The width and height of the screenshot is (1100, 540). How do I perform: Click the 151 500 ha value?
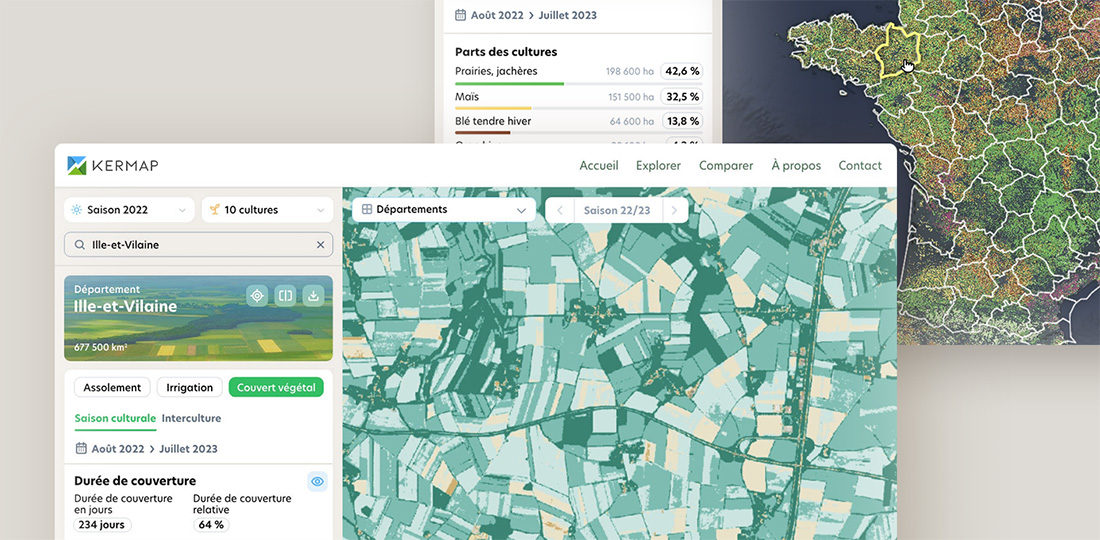(x=631, y=97)
